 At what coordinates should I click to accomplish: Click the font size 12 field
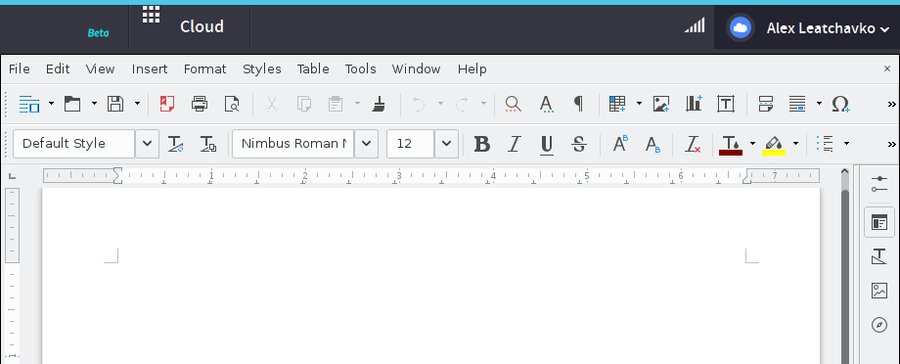tap(410, 144)
